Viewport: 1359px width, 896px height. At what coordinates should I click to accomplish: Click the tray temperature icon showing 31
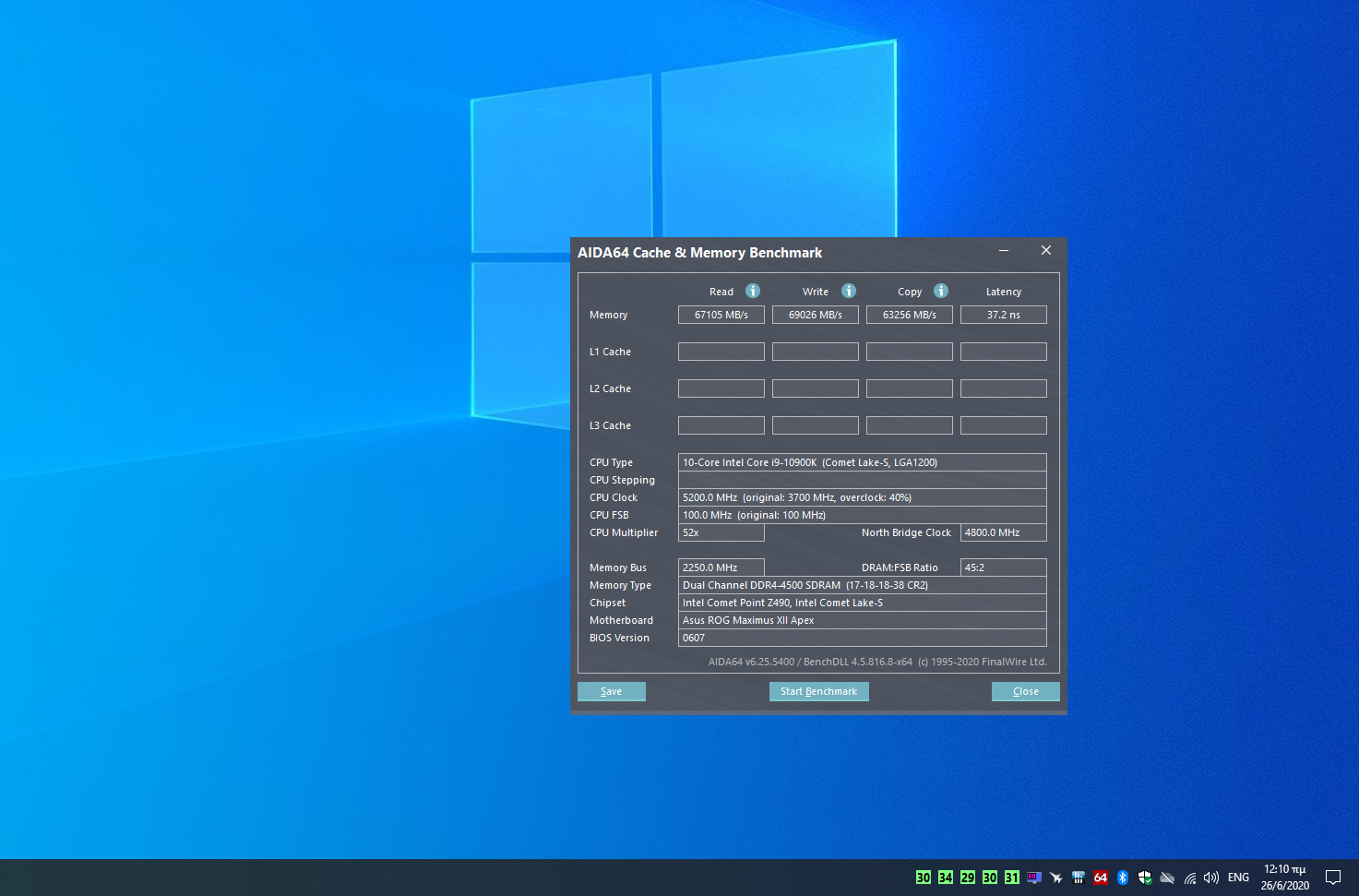[x=1012, y=878]
